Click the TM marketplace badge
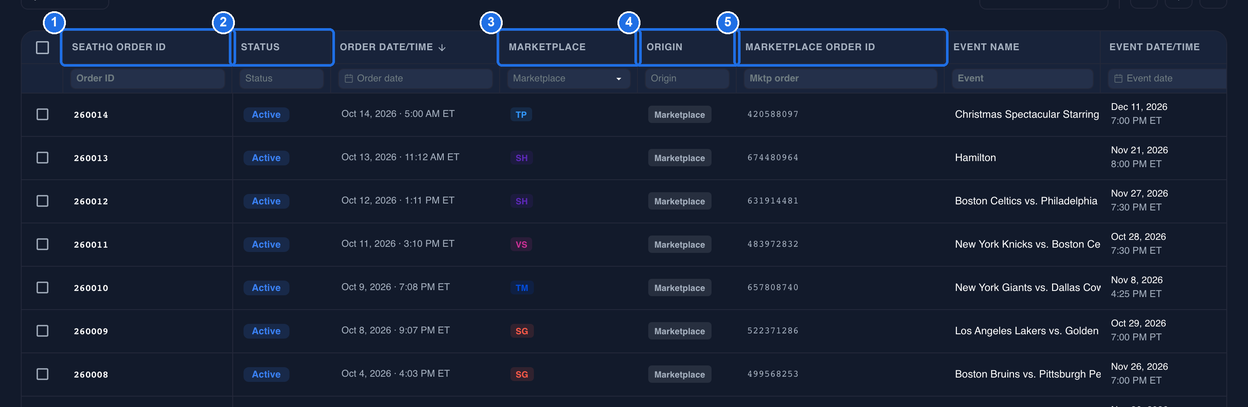 (x=521, y=288)
